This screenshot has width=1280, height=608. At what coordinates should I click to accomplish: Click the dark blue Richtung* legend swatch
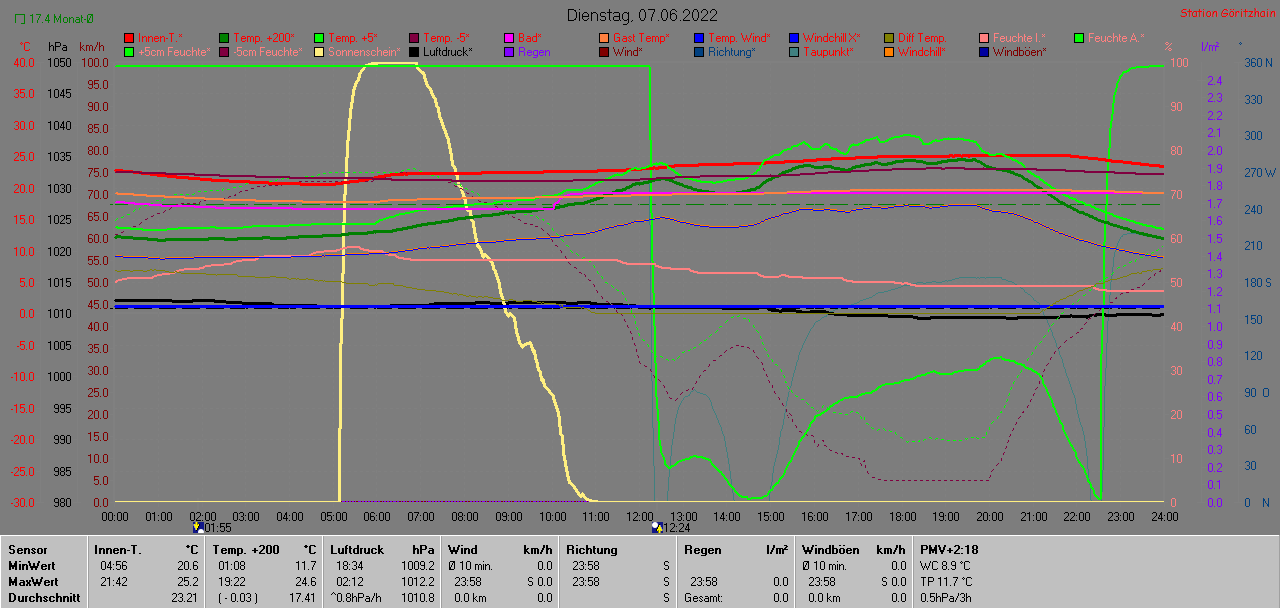pos(699,52)
